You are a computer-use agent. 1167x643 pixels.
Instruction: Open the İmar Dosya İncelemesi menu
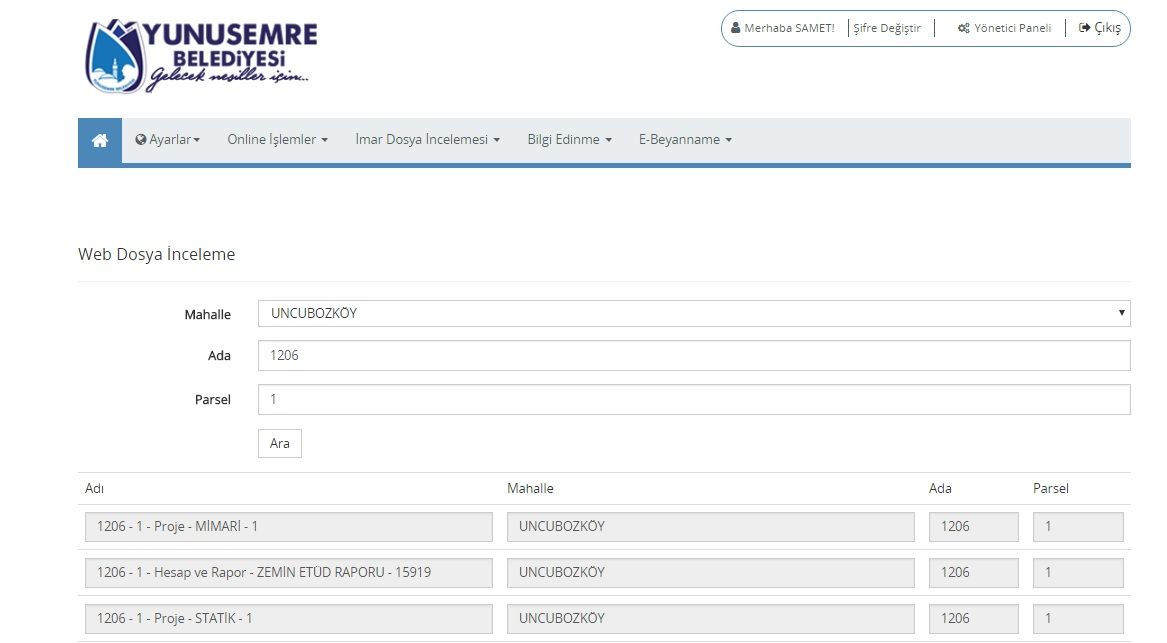pyautogui.click(x=427, y=140)
